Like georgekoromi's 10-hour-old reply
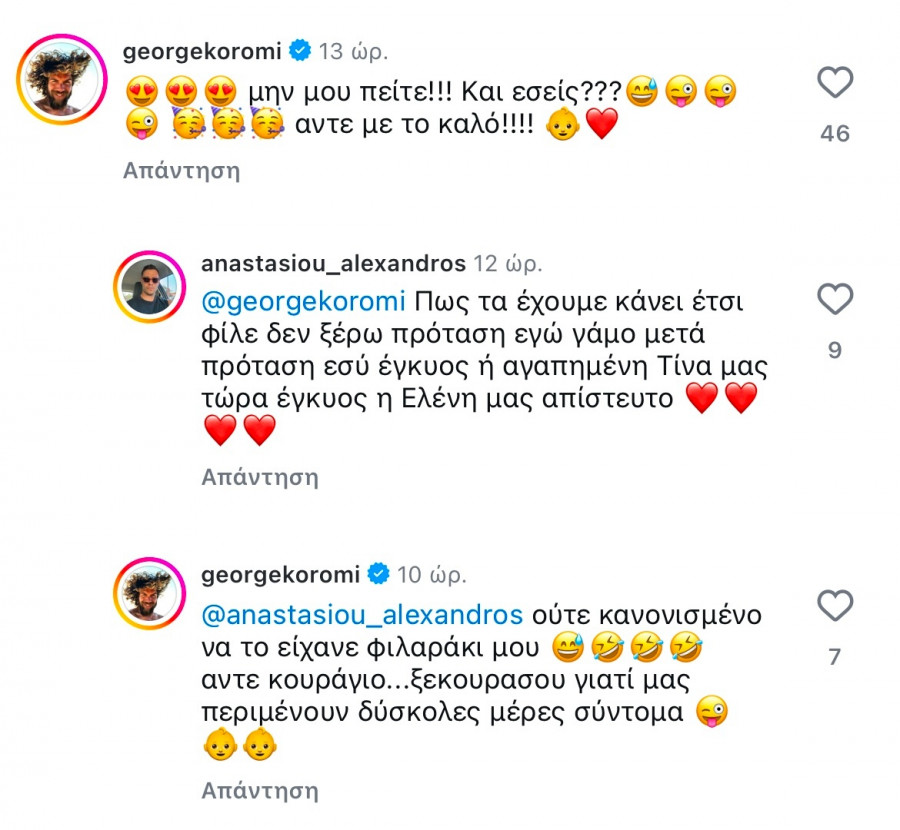 835,606
